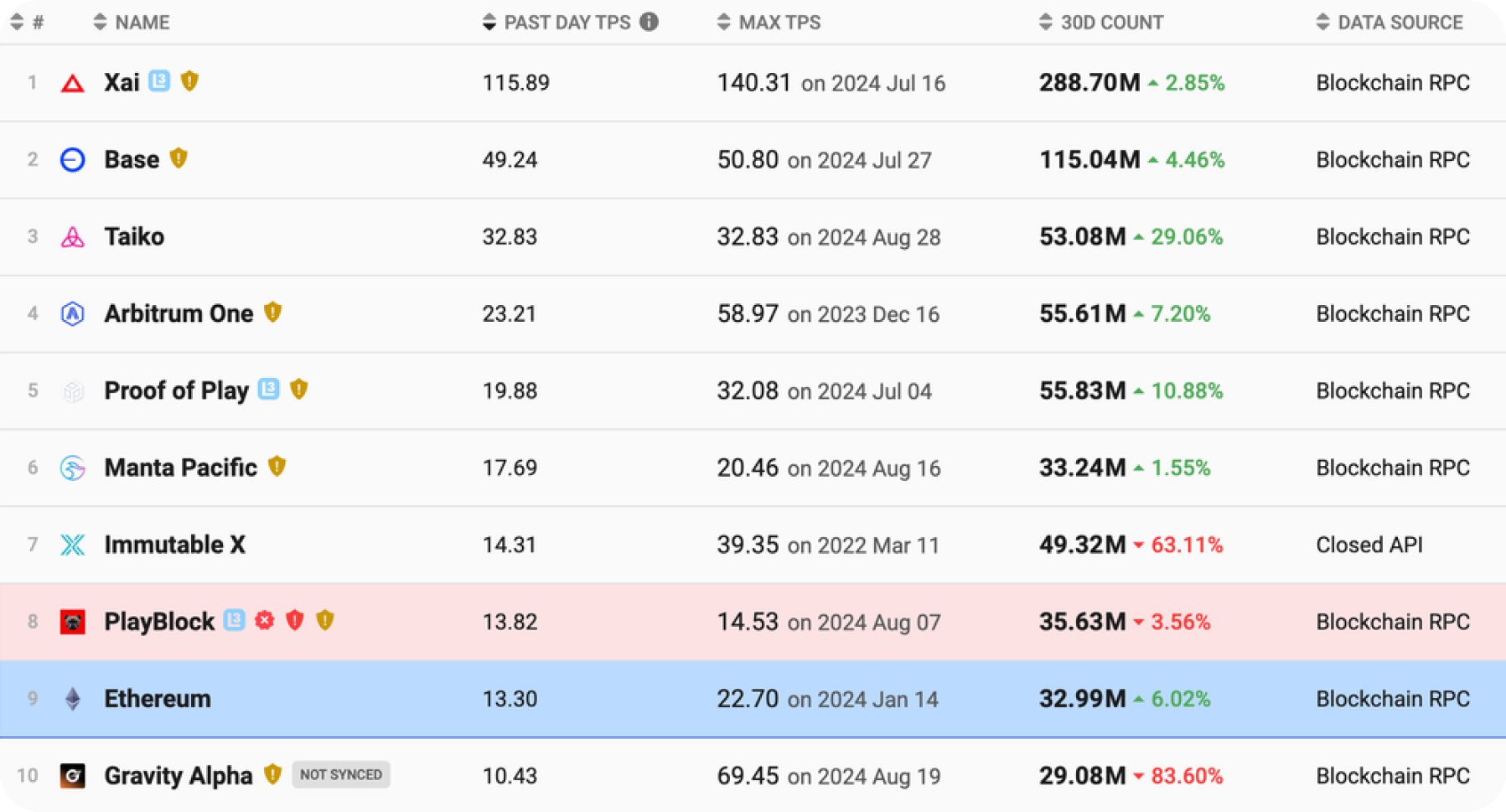This screenshot has height=812, width=1506.
Task: Open the Ethereum project name
Action: coord(158,699)
